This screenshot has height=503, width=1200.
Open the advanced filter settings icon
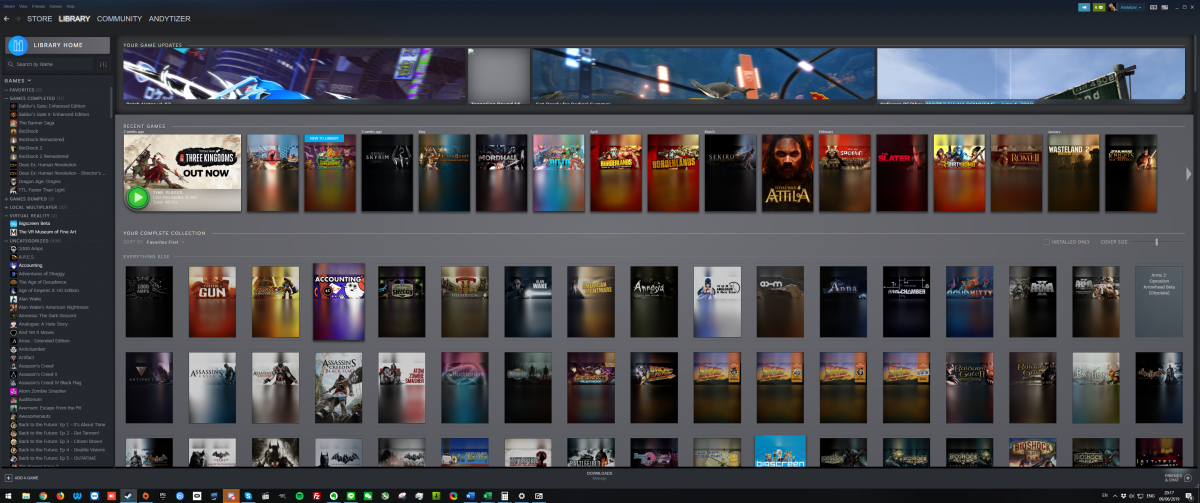(x=102, y=64)
